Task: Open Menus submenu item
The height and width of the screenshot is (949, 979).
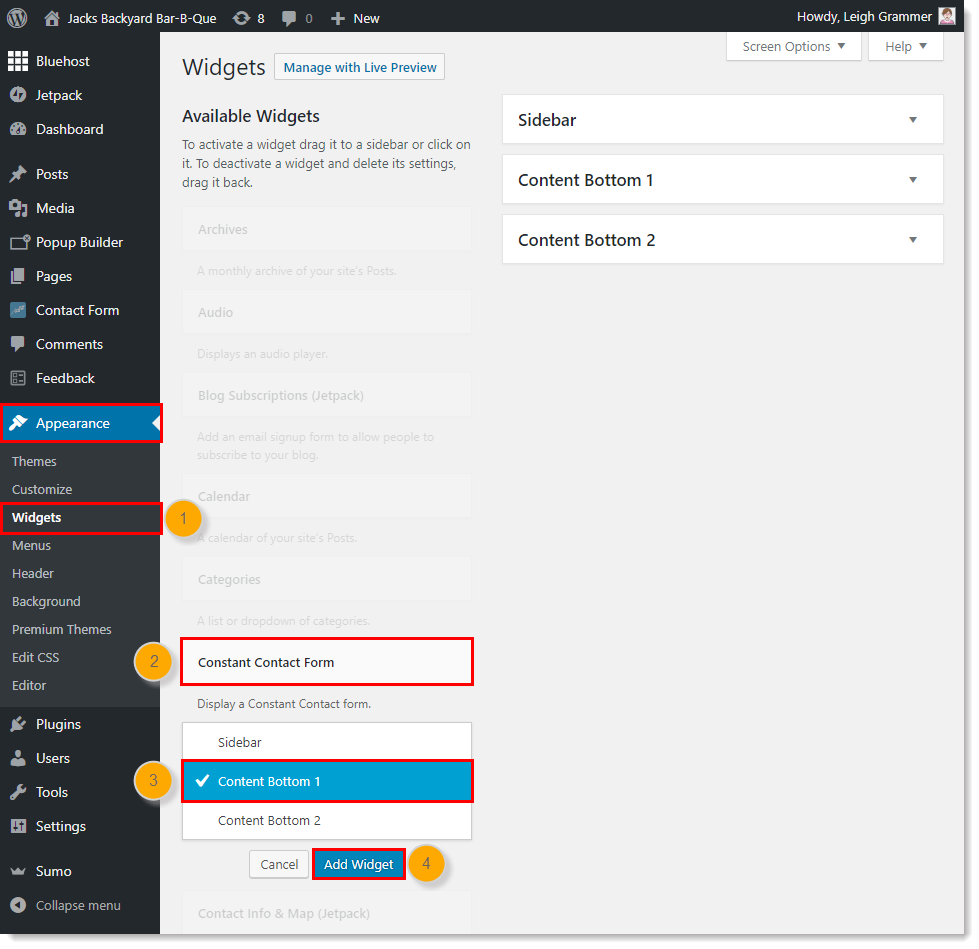Action: coord(31,546)
